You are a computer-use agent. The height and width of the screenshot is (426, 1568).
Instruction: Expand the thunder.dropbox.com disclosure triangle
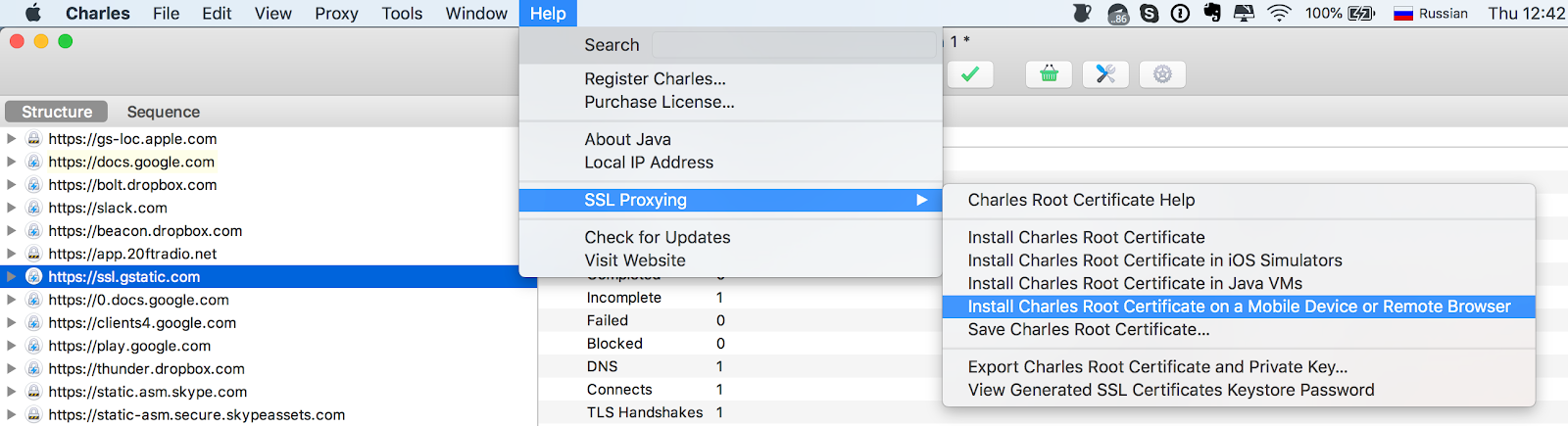click(12, 369)
